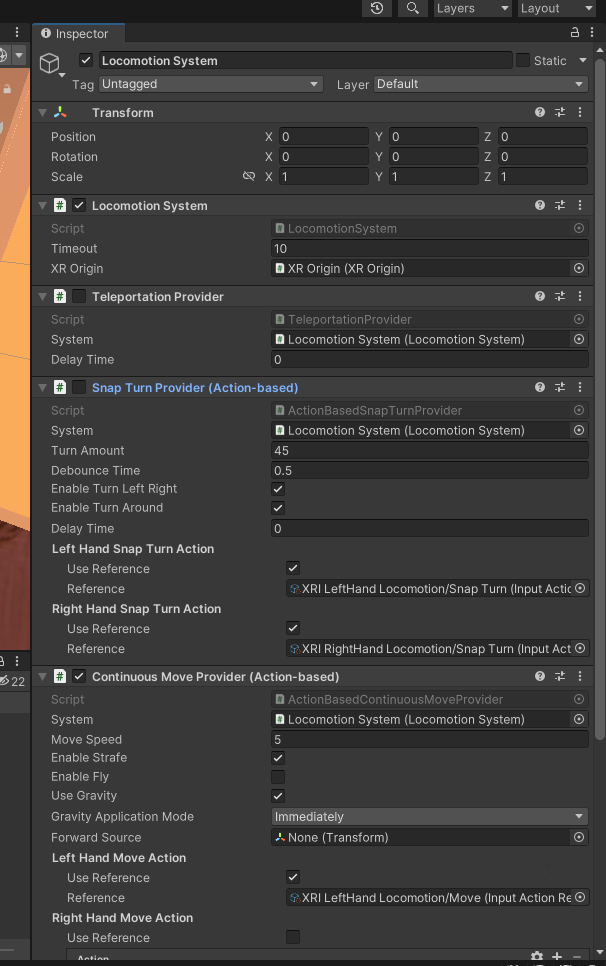Click the XR Origin object picker
Viewport: 606px width, 966px height.
click(578, 269)
